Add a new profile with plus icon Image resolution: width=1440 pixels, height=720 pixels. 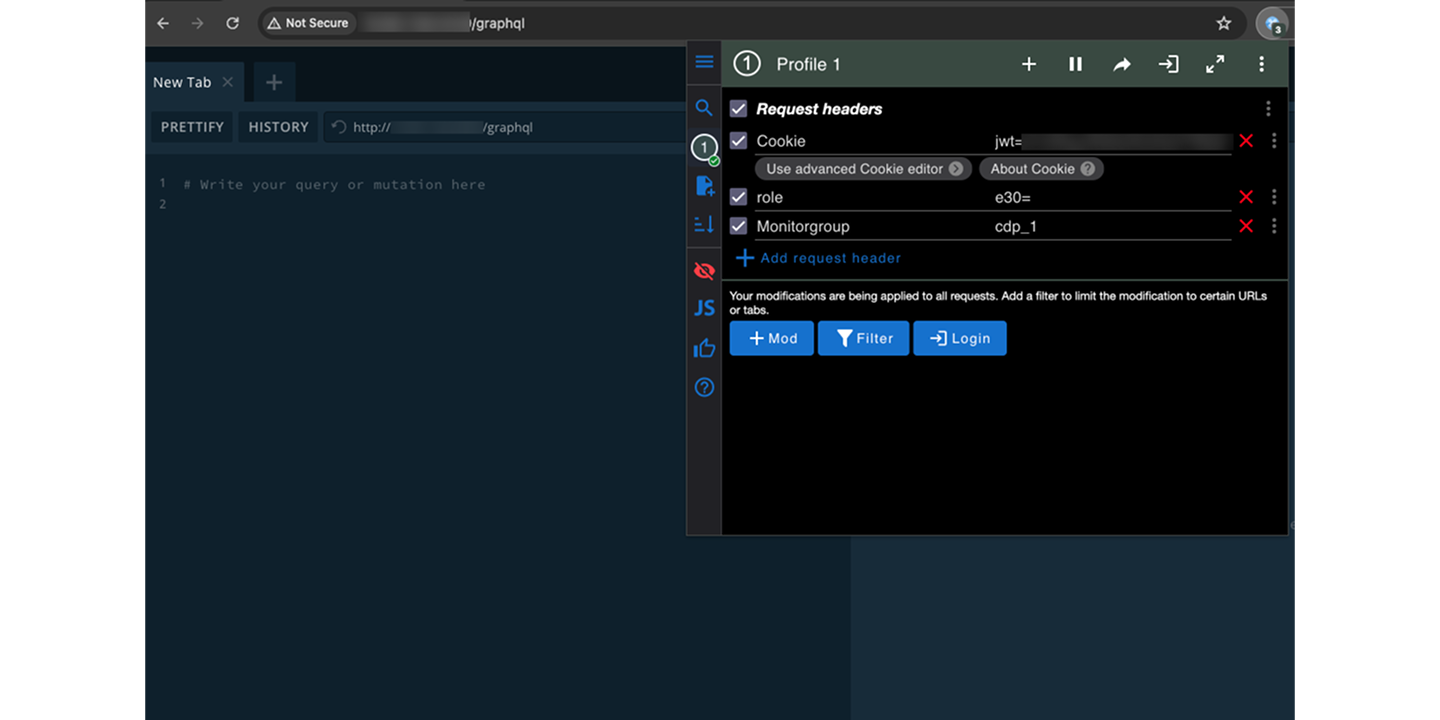[1028, 64]
